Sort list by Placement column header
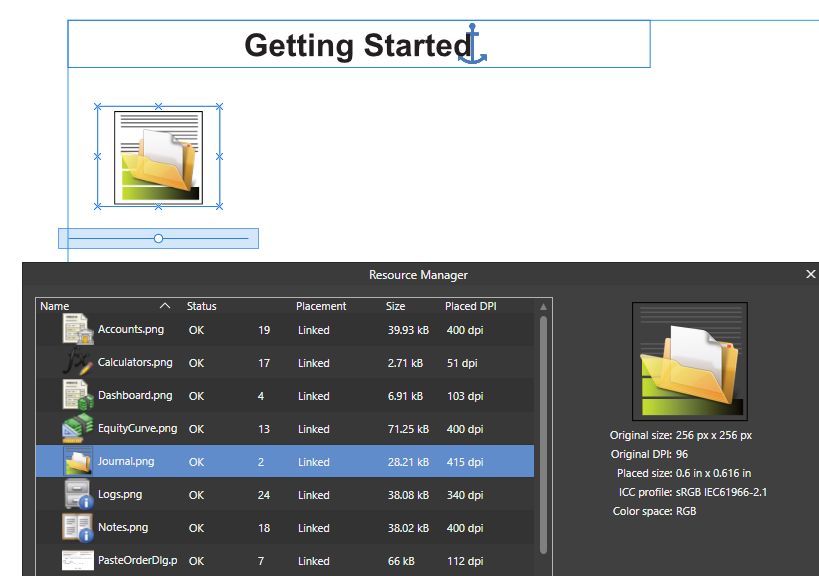 coord(321,306)
